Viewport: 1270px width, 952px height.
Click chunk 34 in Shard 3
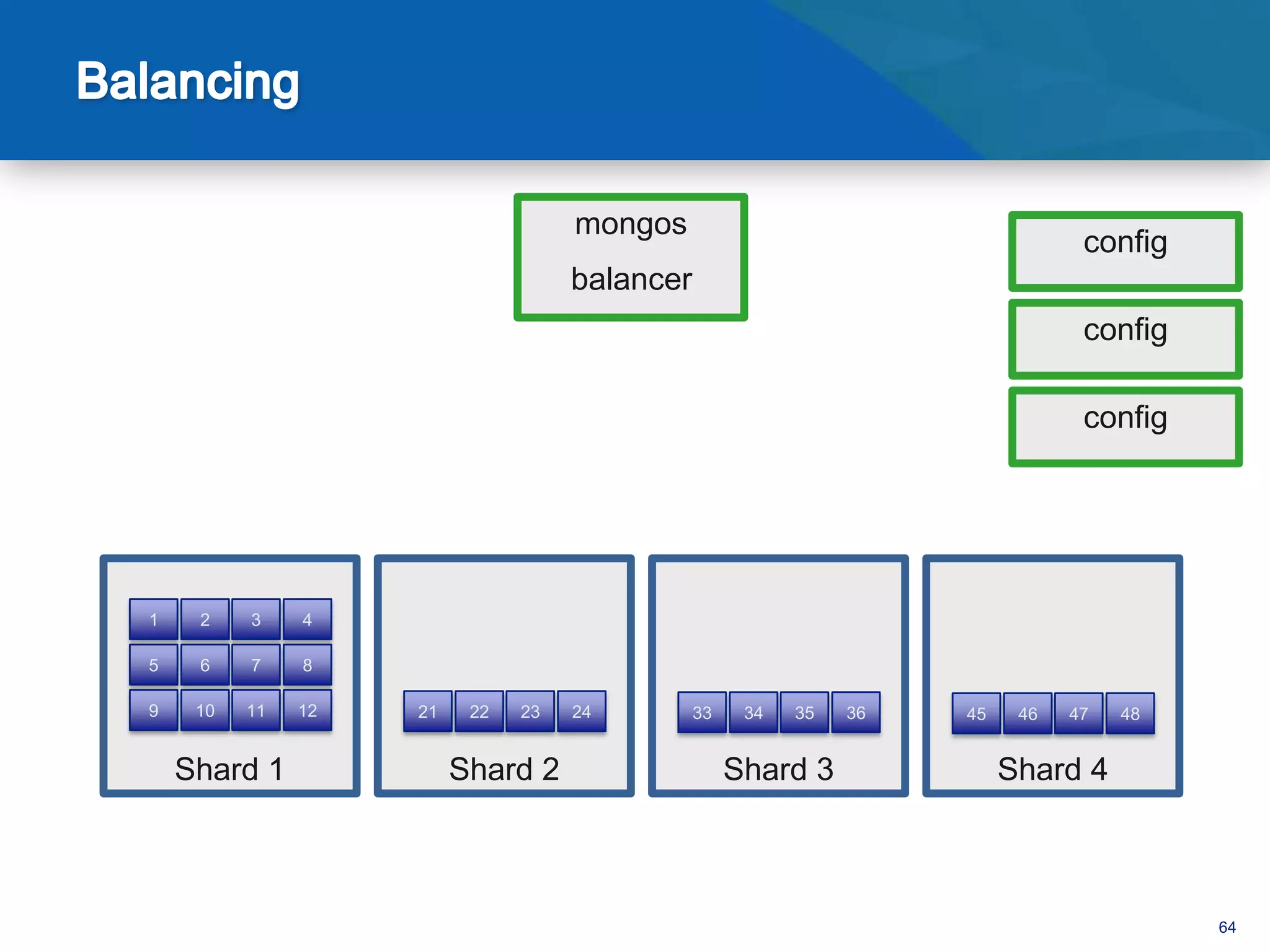753,713
